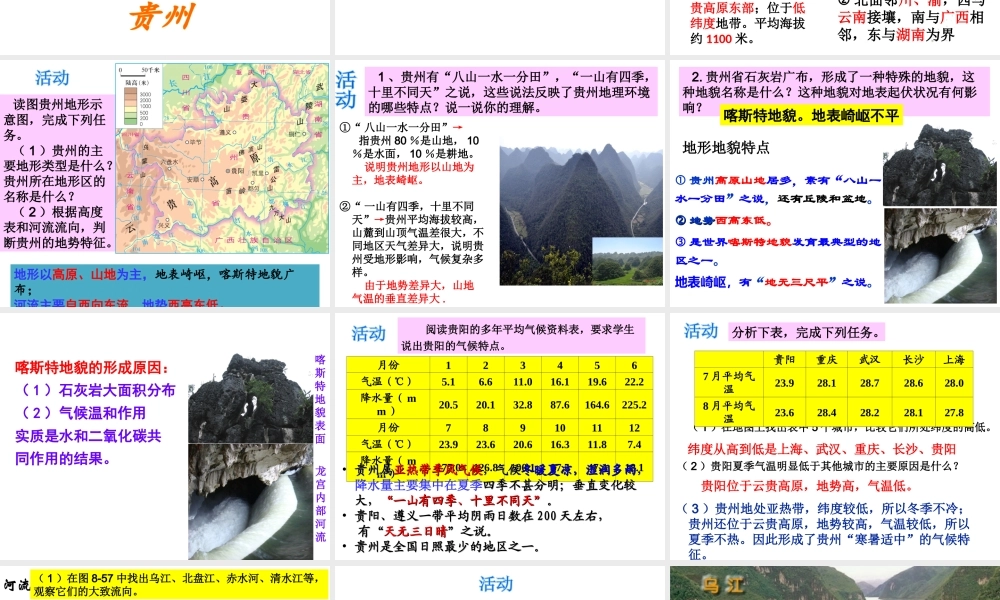Select red text '纬度从高到低是上海、武汉、重庆、长沙、贵阳'

822,449
